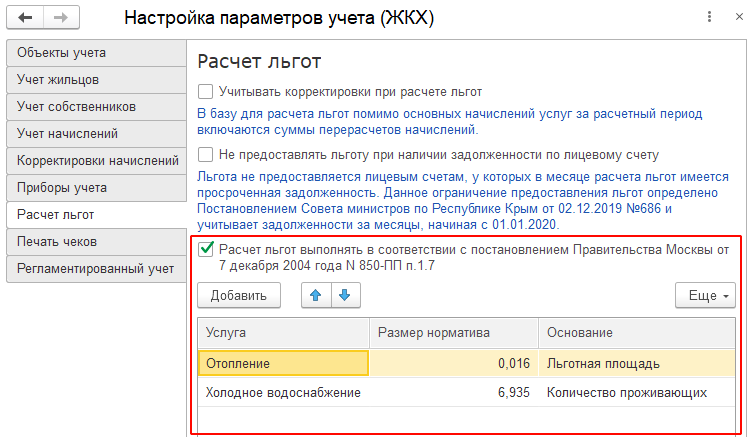Expand the Еще dropdown menu
Image resolution: width=754 pixels, height=437 pixels.
(x=705, y=295)
